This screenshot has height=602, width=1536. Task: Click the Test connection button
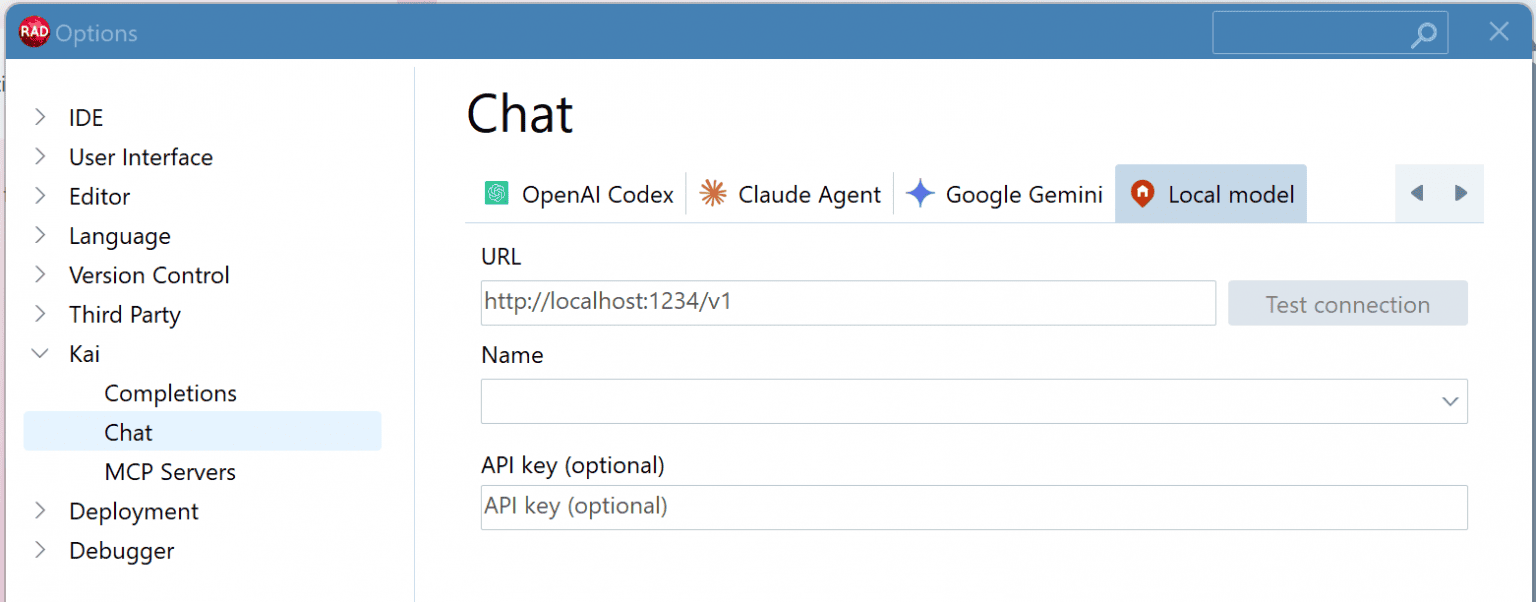point(1348,303)
